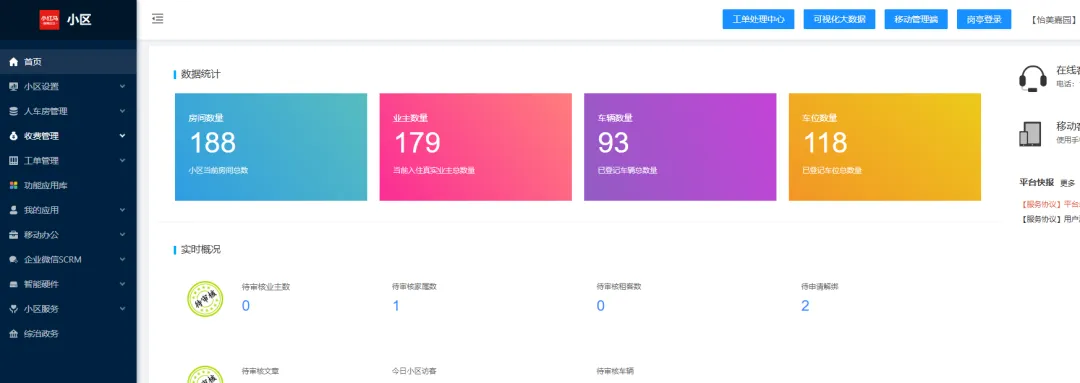Click the purple 车辆数量 93 card
This screenshot has height=383, width=1080.
(x=680, y=147)
